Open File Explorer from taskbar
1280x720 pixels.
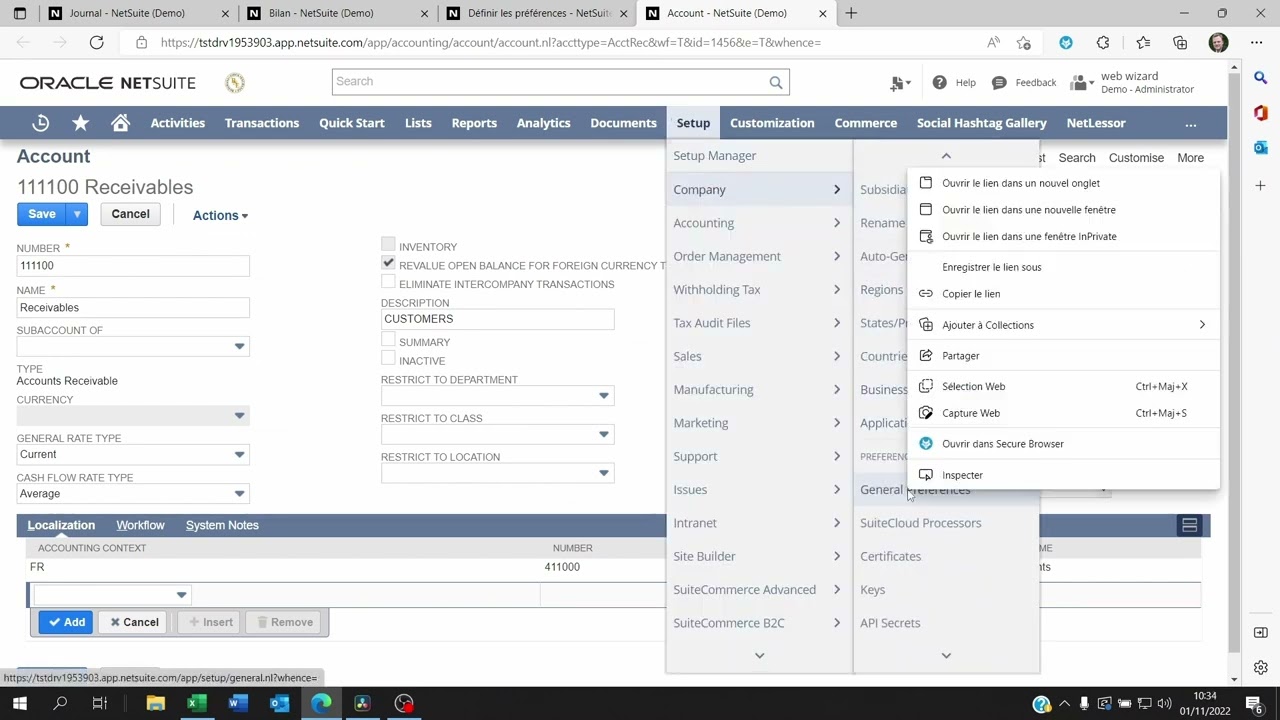click(155, 703)
